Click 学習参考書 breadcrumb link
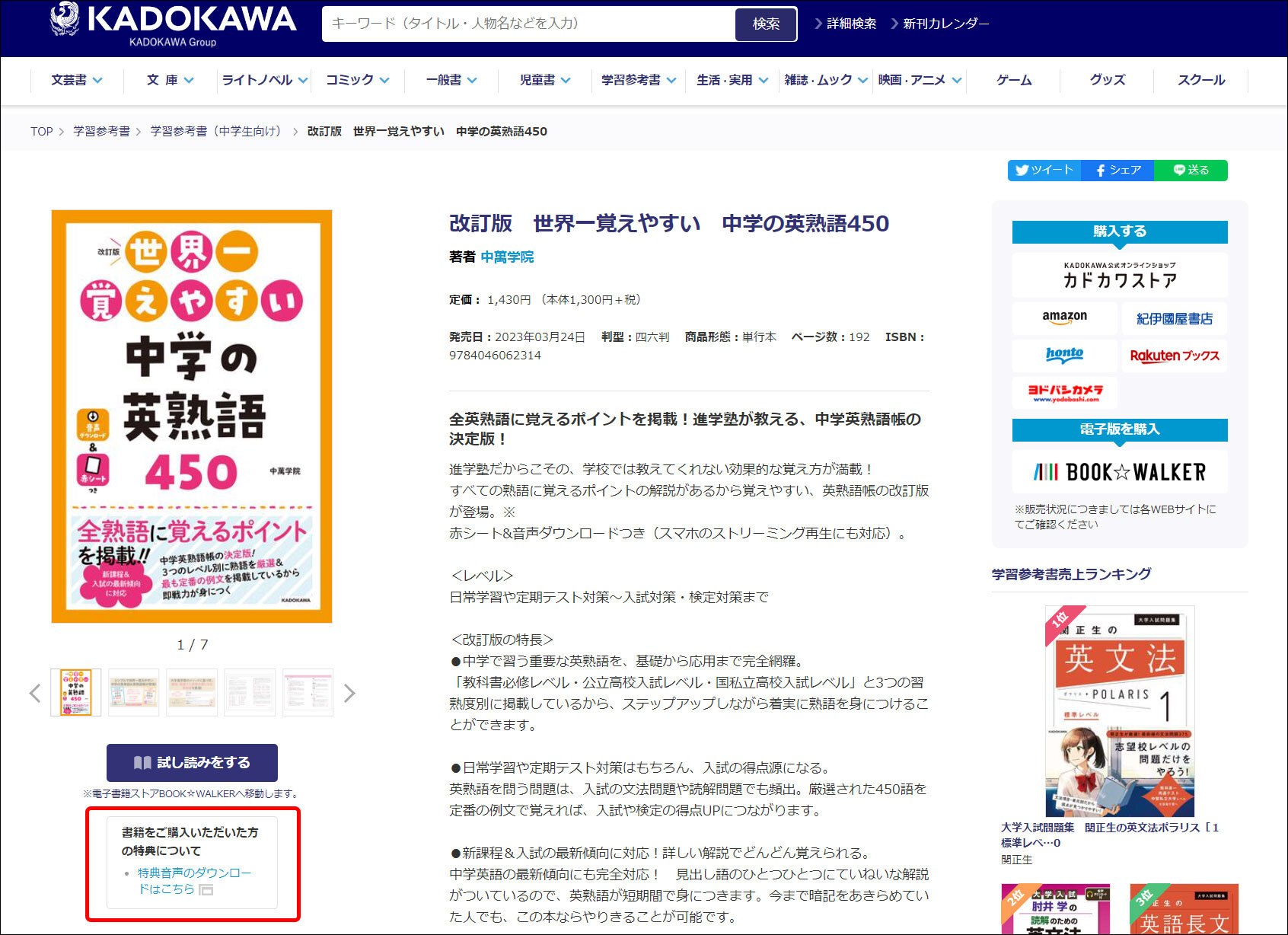Image resolution: width=1288 pixels, height=935 pixels. pyautogui.click(x=101, y=131)
